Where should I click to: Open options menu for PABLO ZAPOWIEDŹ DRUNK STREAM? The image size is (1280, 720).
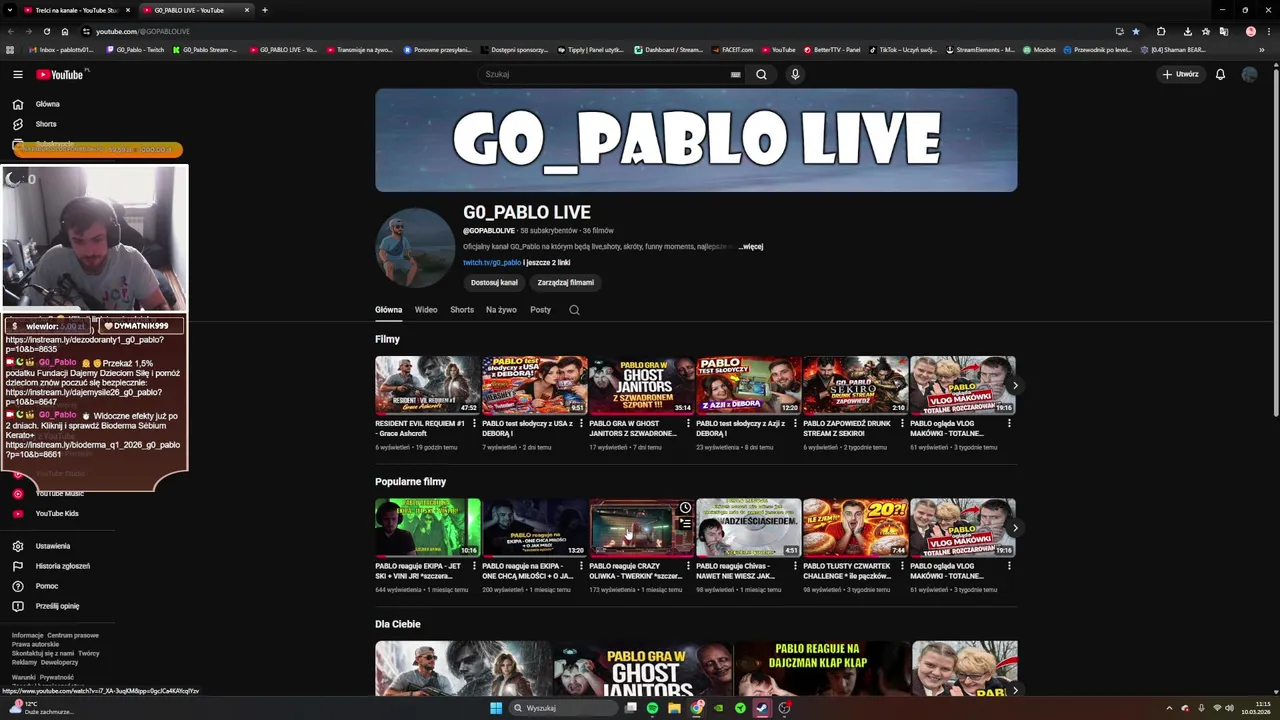click(902, 424)
